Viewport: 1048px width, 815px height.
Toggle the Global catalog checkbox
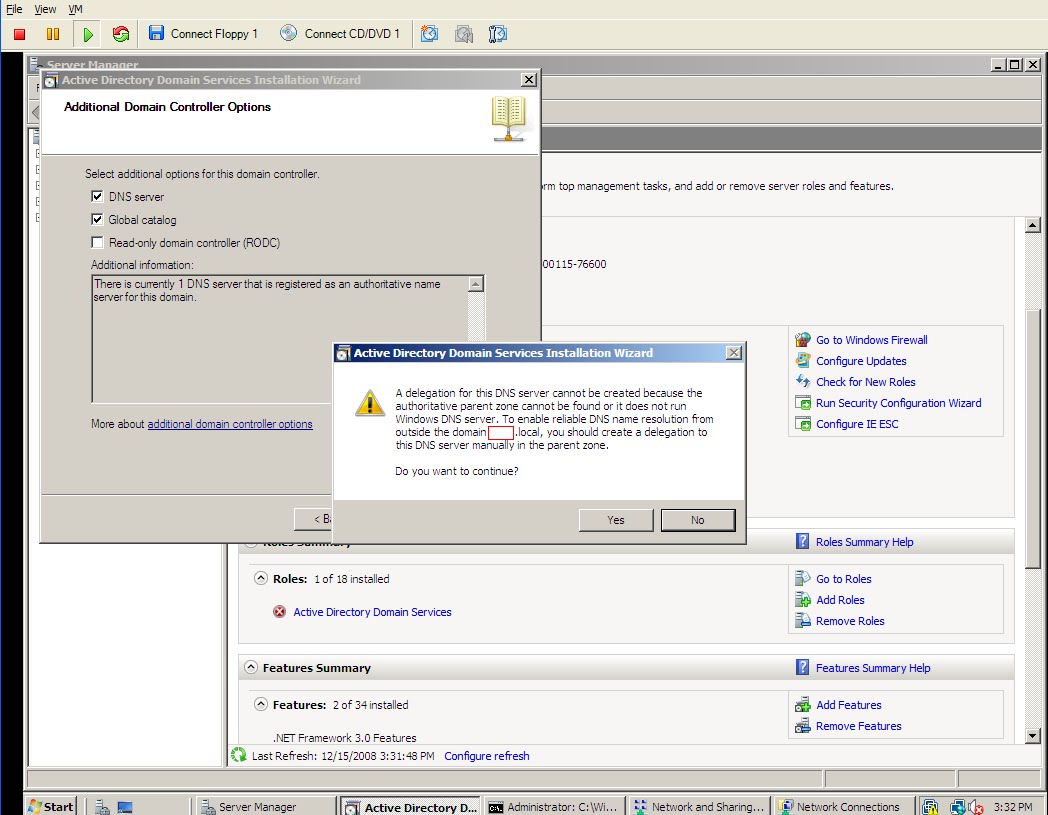(x=98, y=219)
